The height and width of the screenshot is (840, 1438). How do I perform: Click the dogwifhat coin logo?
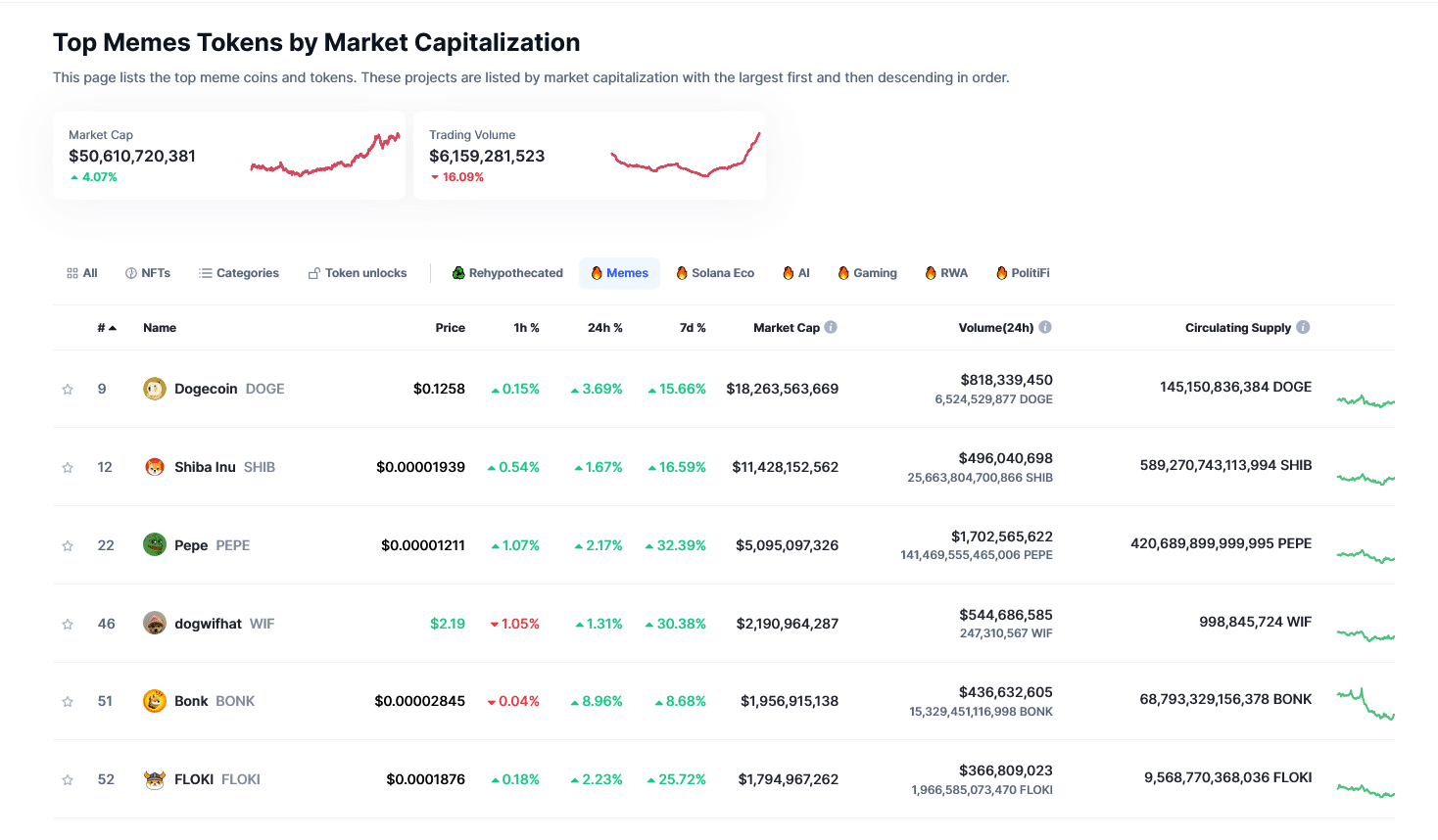pyautogui.click(x=155, y=623)
